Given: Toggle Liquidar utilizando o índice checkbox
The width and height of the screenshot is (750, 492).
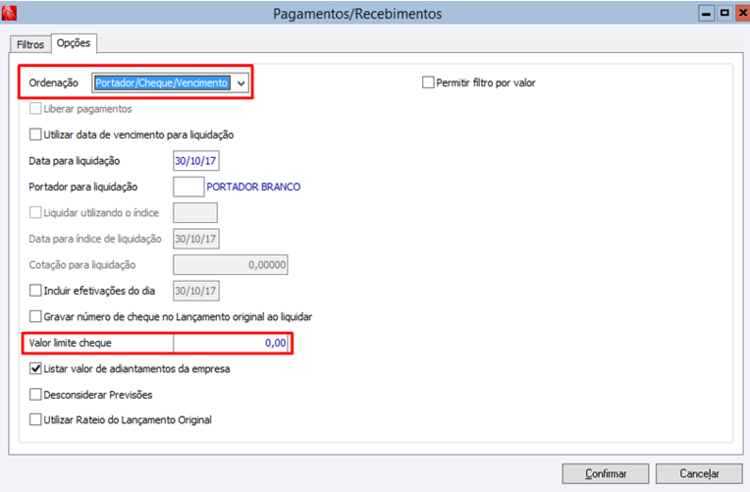Looking at the screenshot, I should point(35,212).
